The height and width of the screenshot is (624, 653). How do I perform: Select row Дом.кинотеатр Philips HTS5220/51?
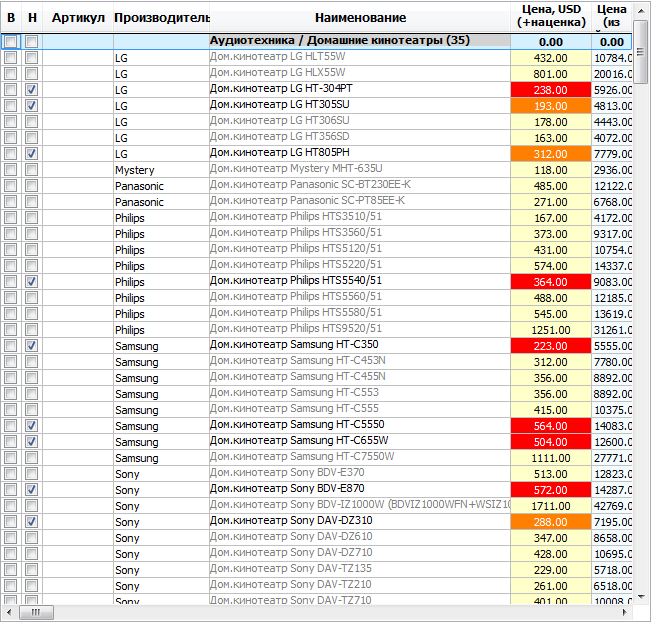[x=317, y=266]
